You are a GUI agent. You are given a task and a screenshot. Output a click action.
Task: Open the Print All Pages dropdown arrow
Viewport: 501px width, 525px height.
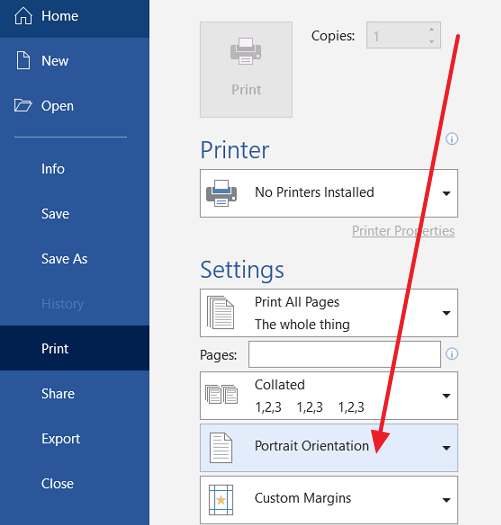[x=446, y=313]
